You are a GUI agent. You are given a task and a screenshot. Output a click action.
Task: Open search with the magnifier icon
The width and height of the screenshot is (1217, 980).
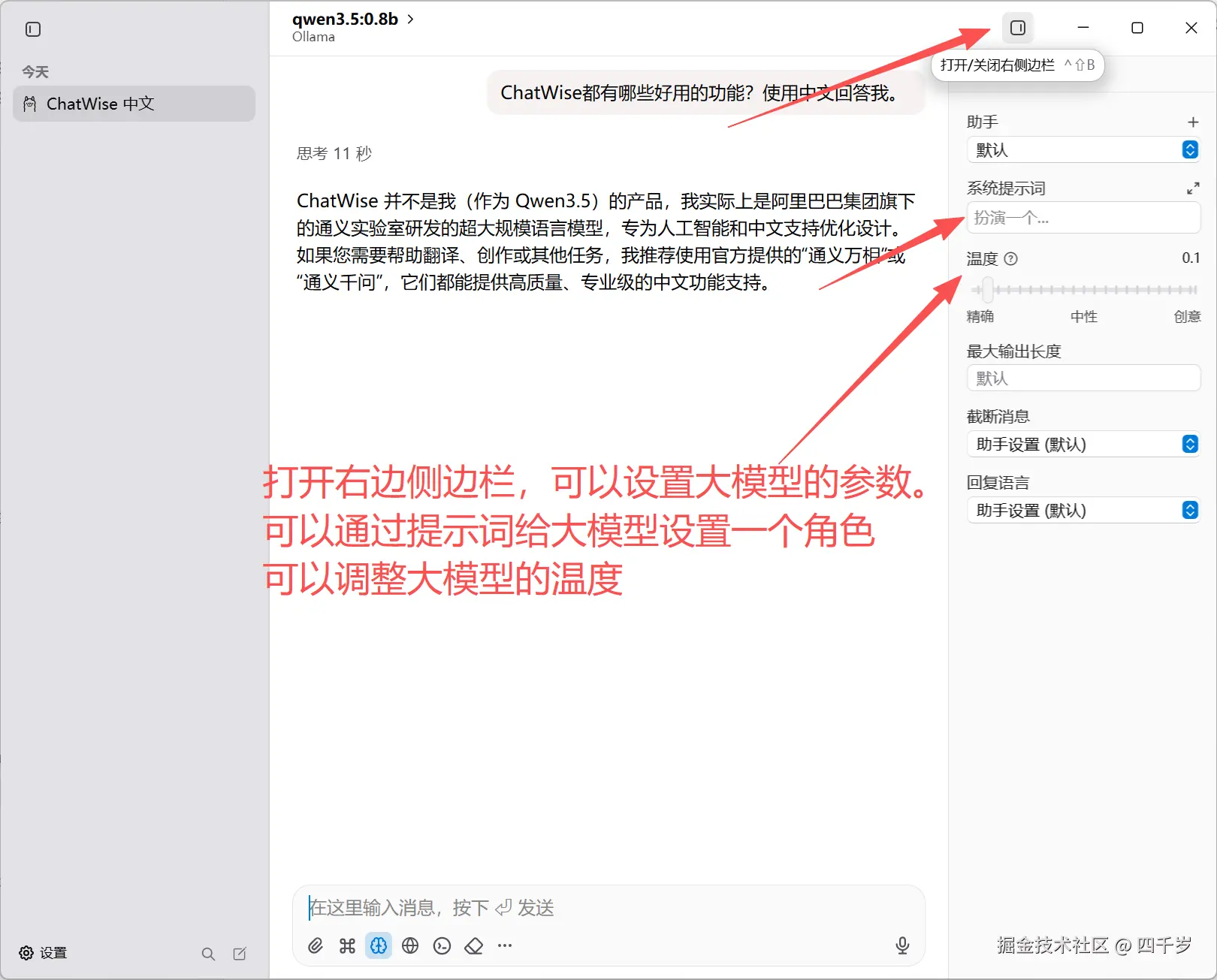click(208, 952)
